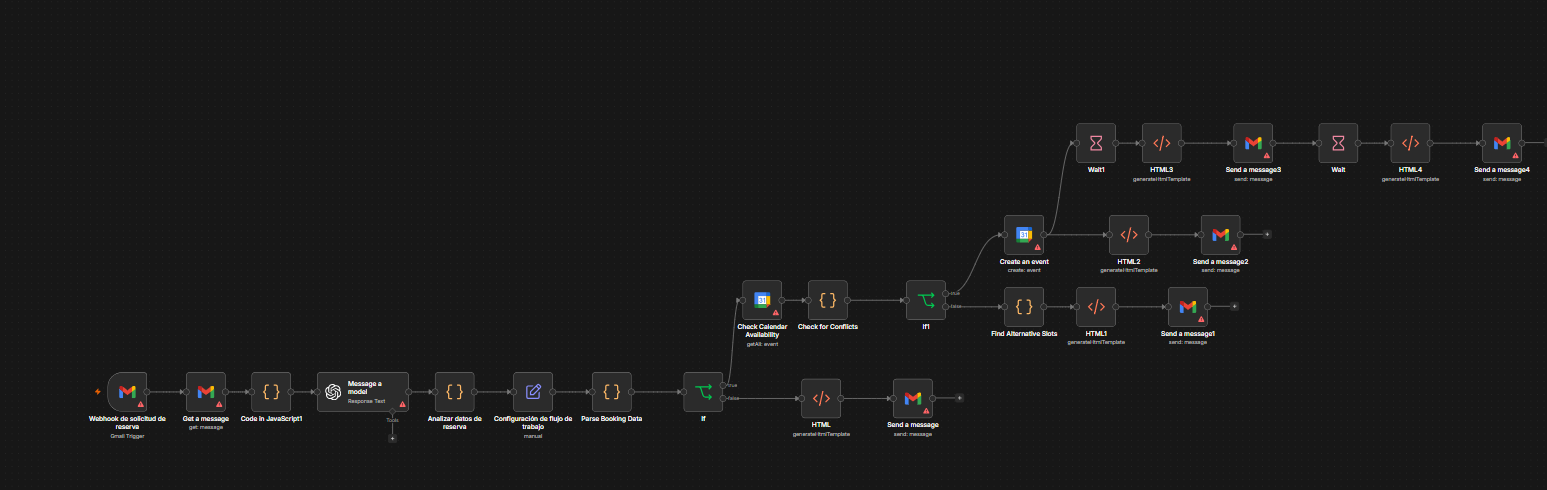Click warning triangle on Check Calendar Availability

click(x=776, y=313)
